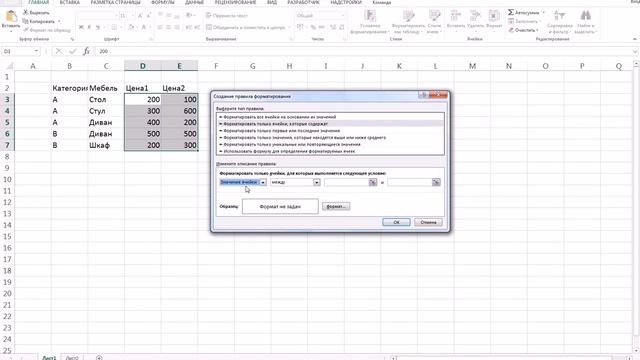Open the Name Box dropdown arrow
640x360 pixels.
36,51
